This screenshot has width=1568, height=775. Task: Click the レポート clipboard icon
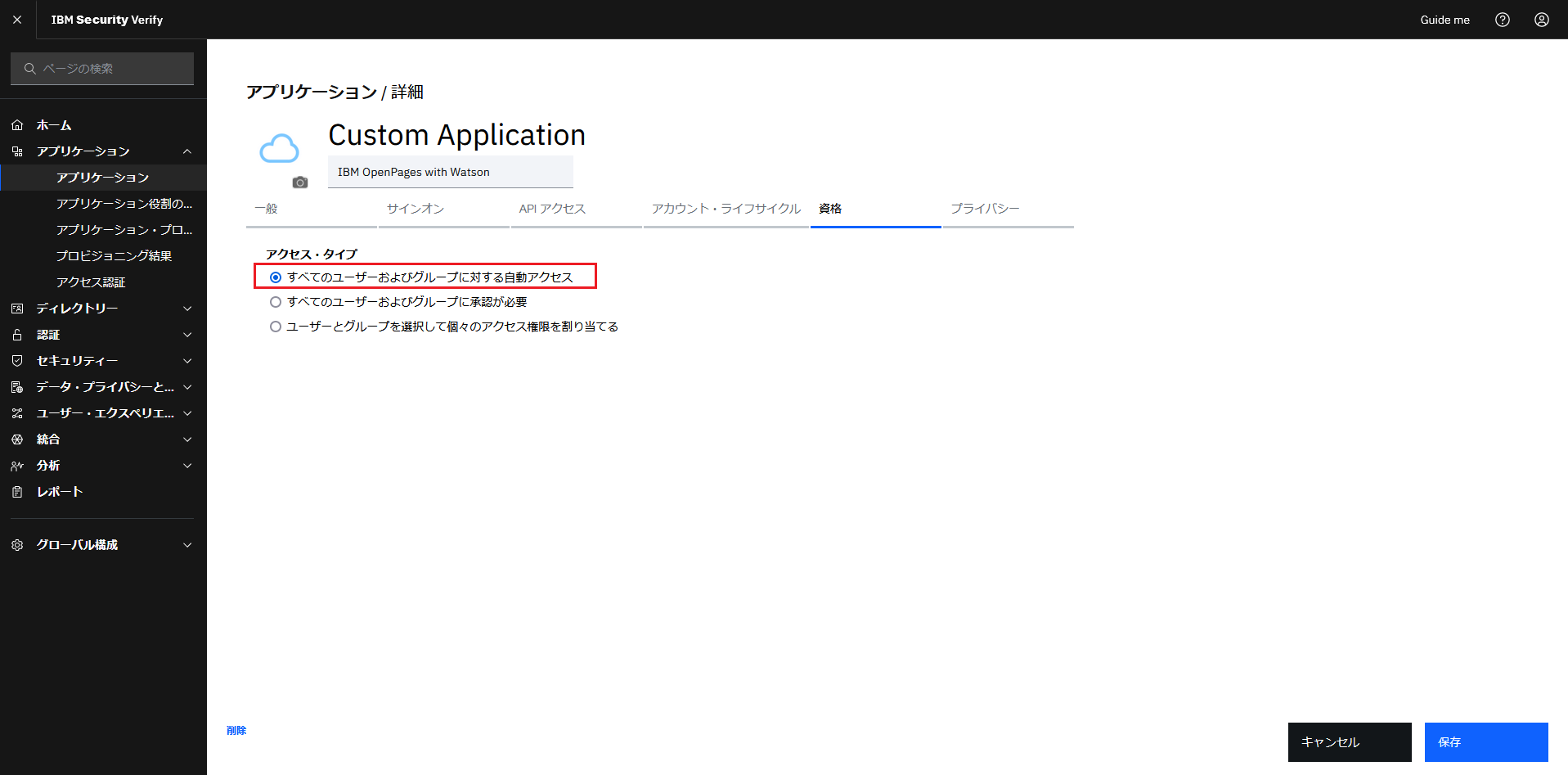[x=17, y=492]
